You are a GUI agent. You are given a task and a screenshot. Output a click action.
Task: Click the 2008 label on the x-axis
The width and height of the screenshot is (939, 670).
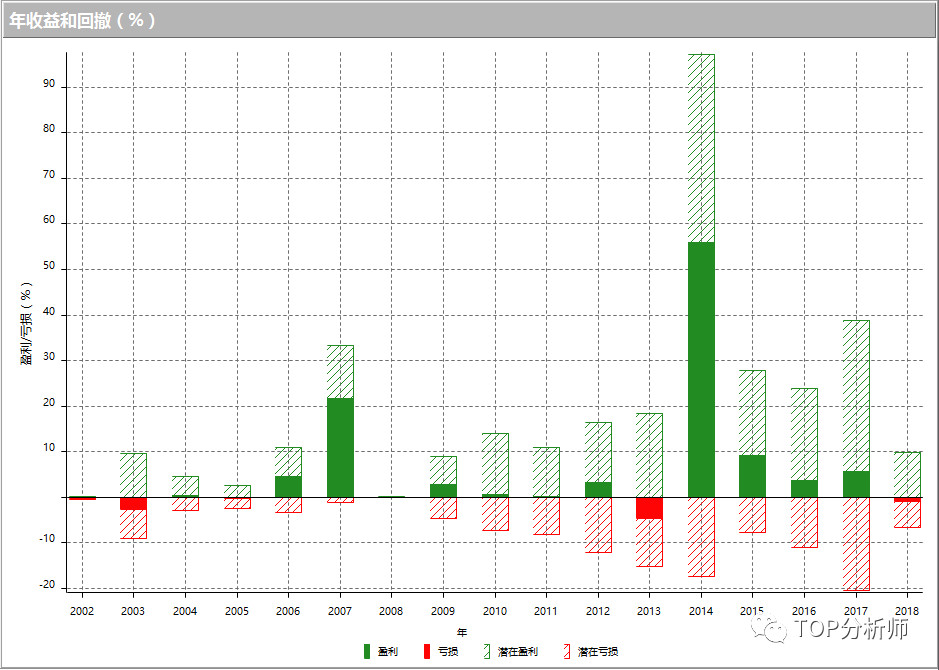point(391,611)
